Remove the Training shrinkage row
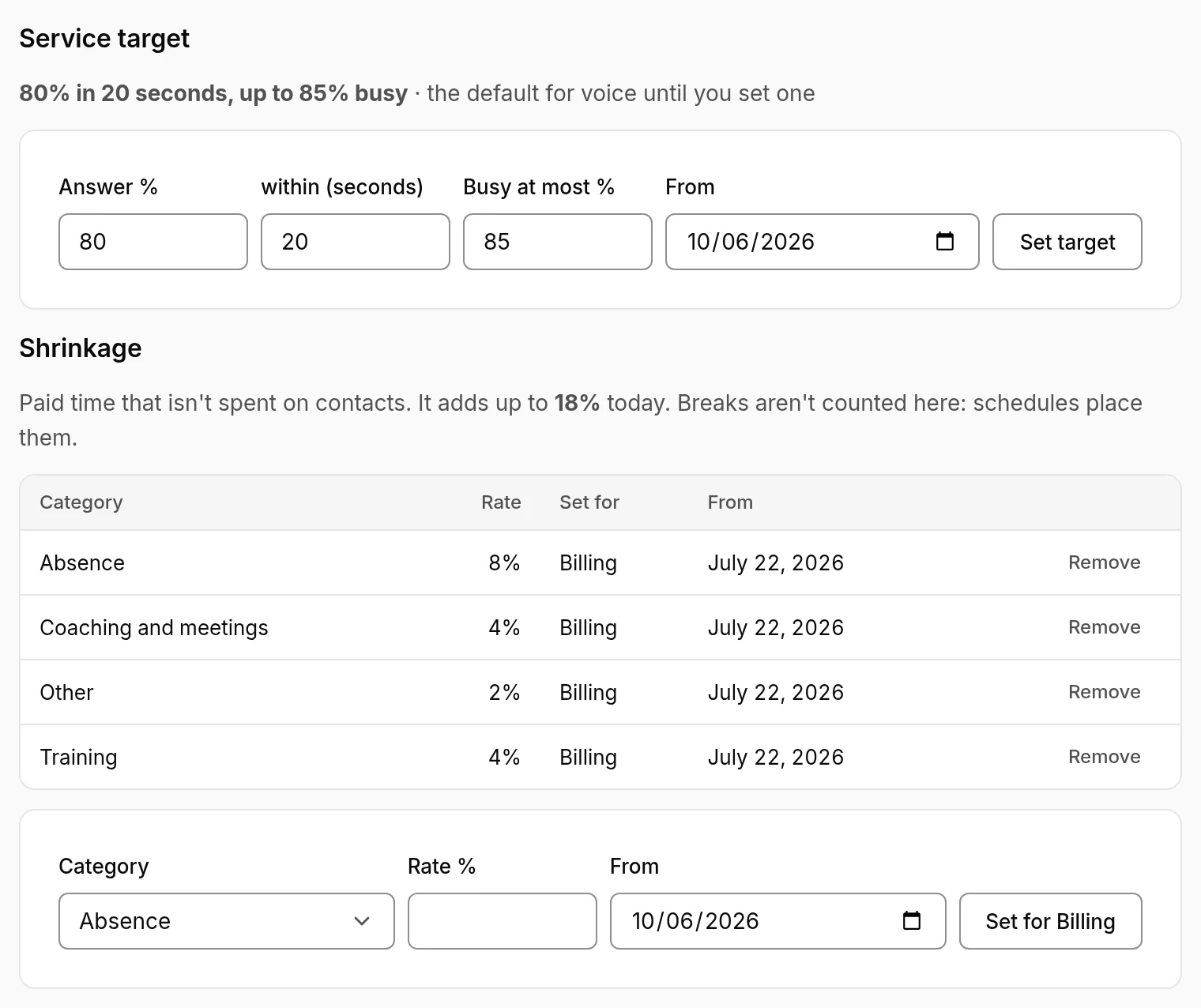The height and width of the screenshot is (1008, 1201). coord(1105,757)
